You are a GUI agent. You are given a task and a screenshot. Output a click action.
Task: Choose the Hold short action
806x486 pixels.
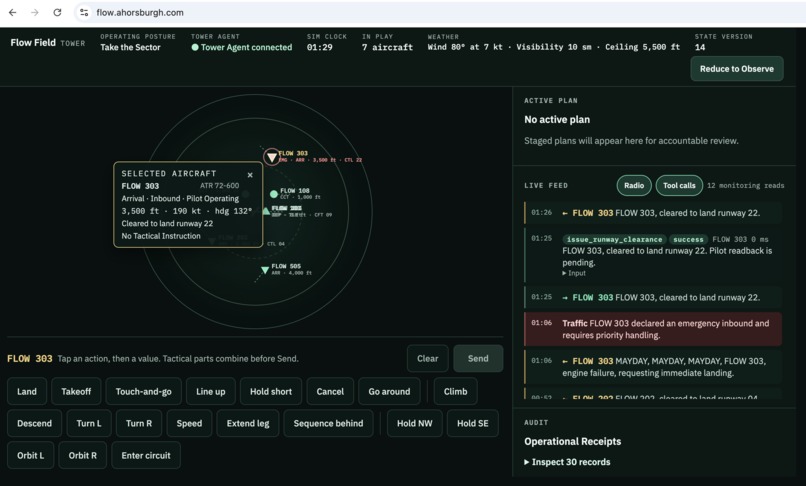[271, 391]
